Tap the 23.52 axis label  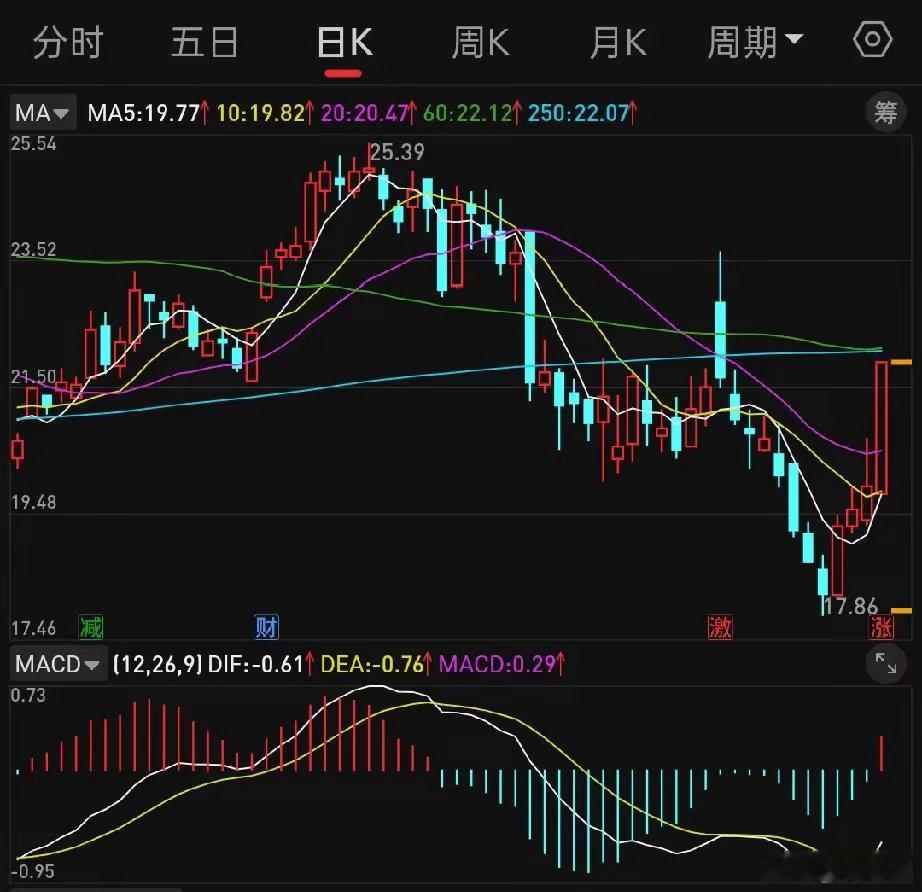(x=34, y=249)
